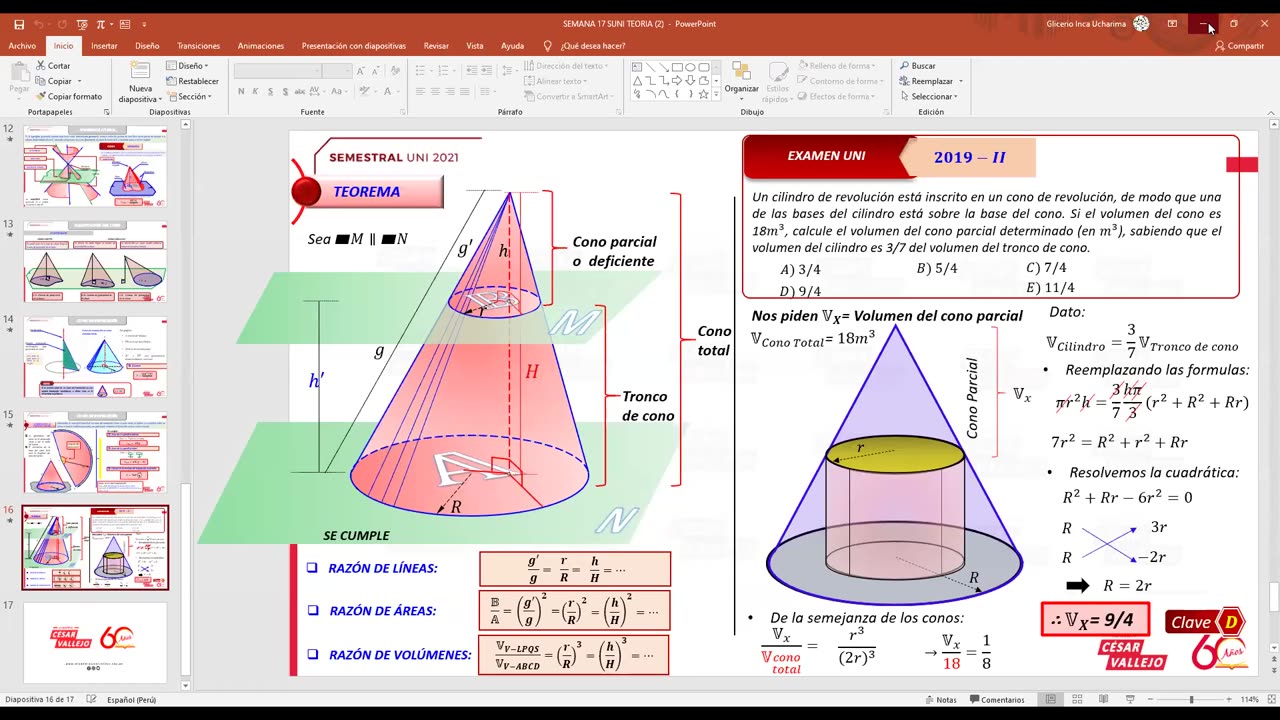Click the zoom percentage 114%
Viewport: 1280px width, 720px height.
click(1250, 700)
